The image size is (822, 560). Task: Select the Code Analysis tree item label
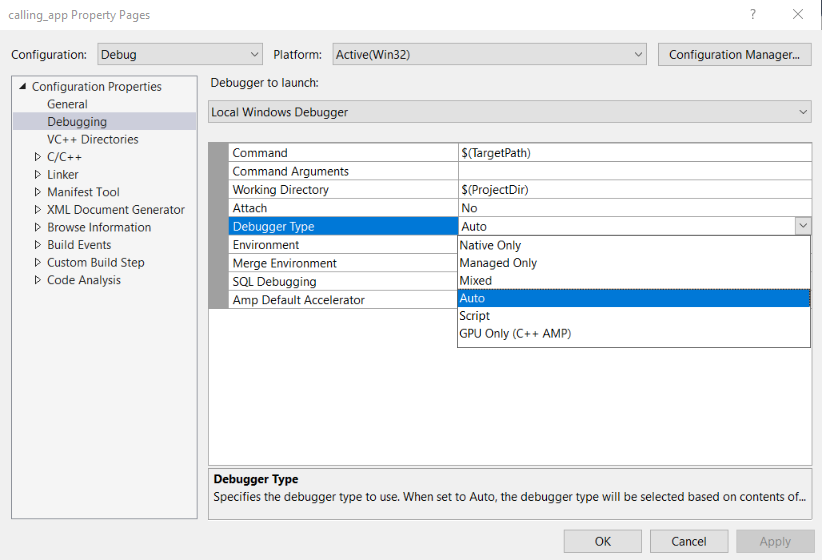[84, 280]
